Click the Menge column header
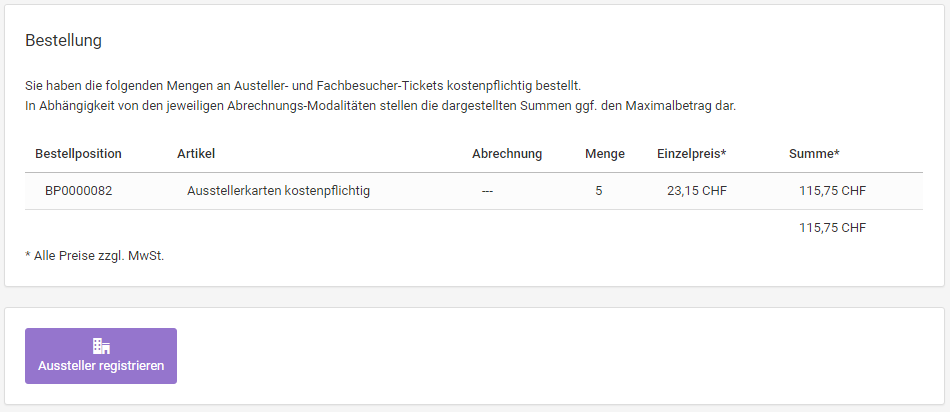950x412 pixels. [605, 154]
